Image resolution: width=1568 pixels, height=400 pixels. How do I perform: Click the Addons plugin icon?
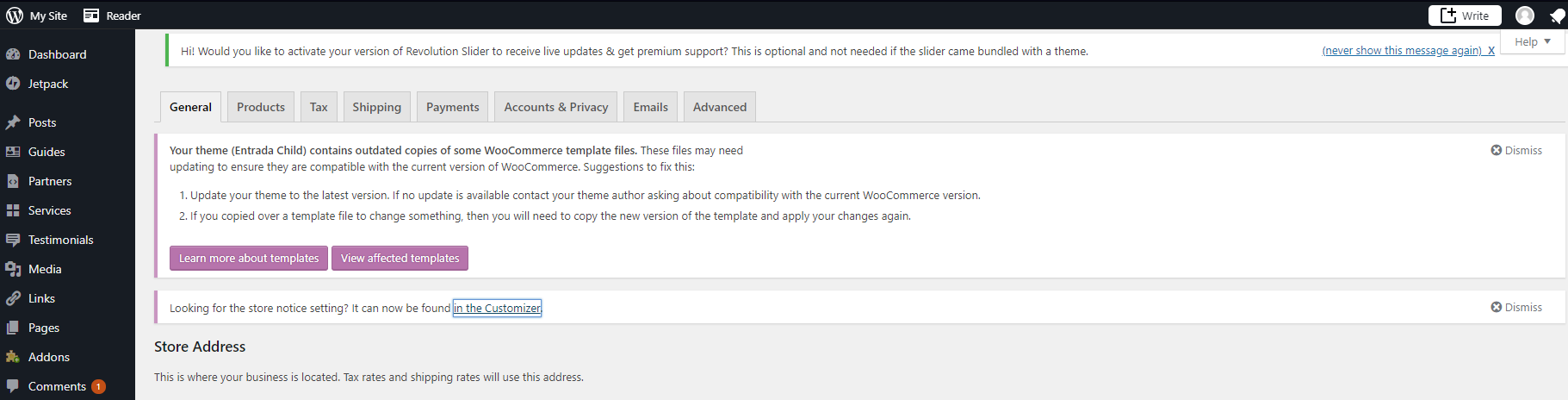[13, 357]
